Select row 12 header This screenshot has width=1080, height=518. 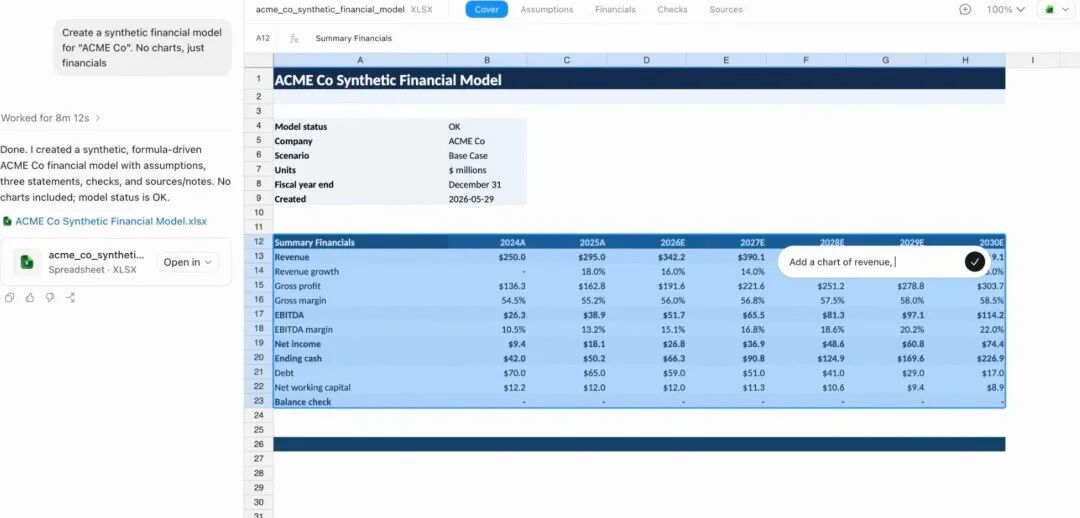click(259, 242)
